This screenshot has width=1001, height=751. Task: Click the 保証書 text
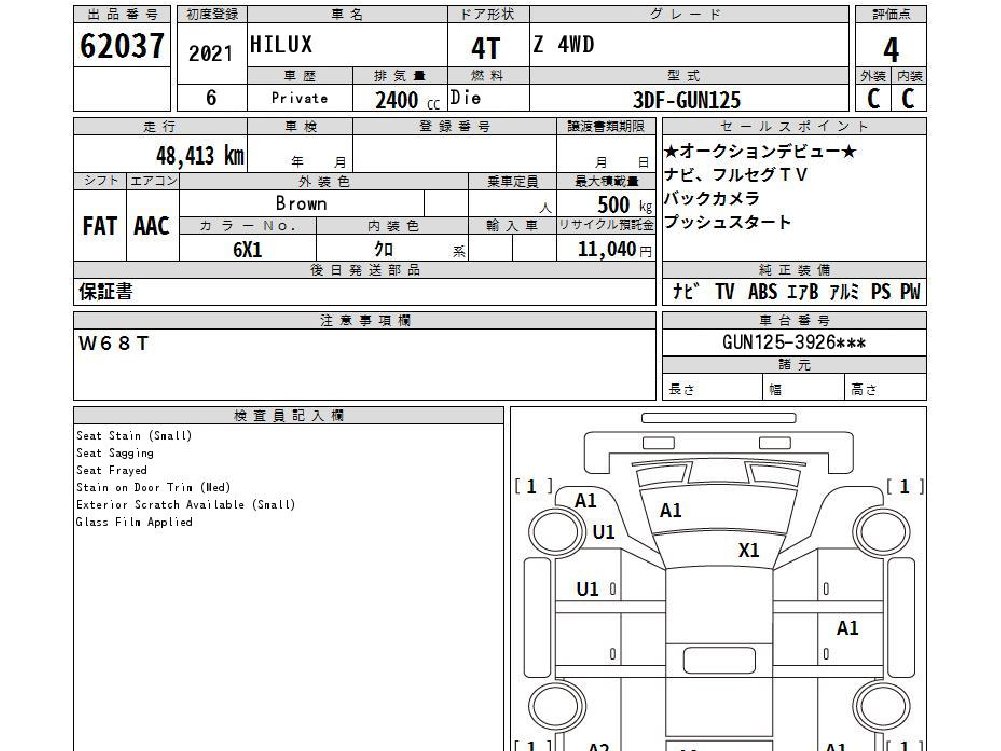[x=105, y=292]
